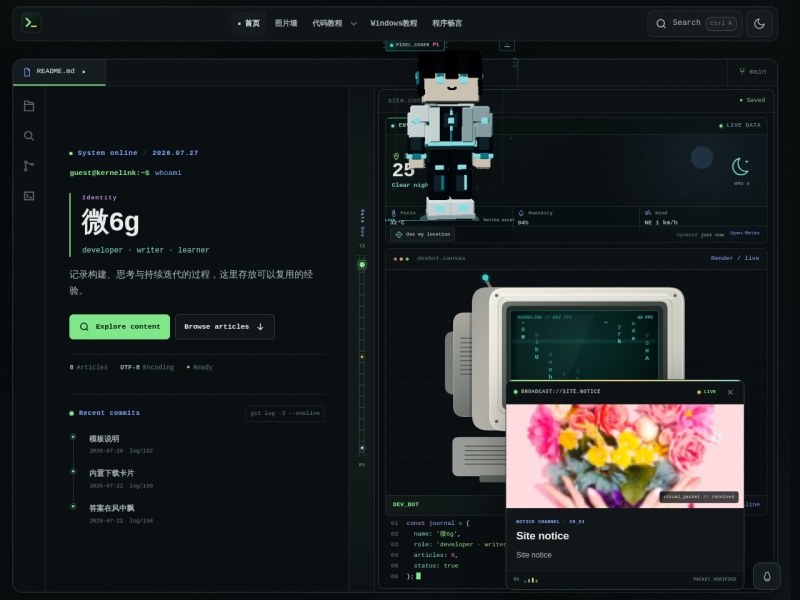This screenshot has height=600, width=800.
Task: Click the PACKET_VERIFIED footer text
Action: pos(714,580)
